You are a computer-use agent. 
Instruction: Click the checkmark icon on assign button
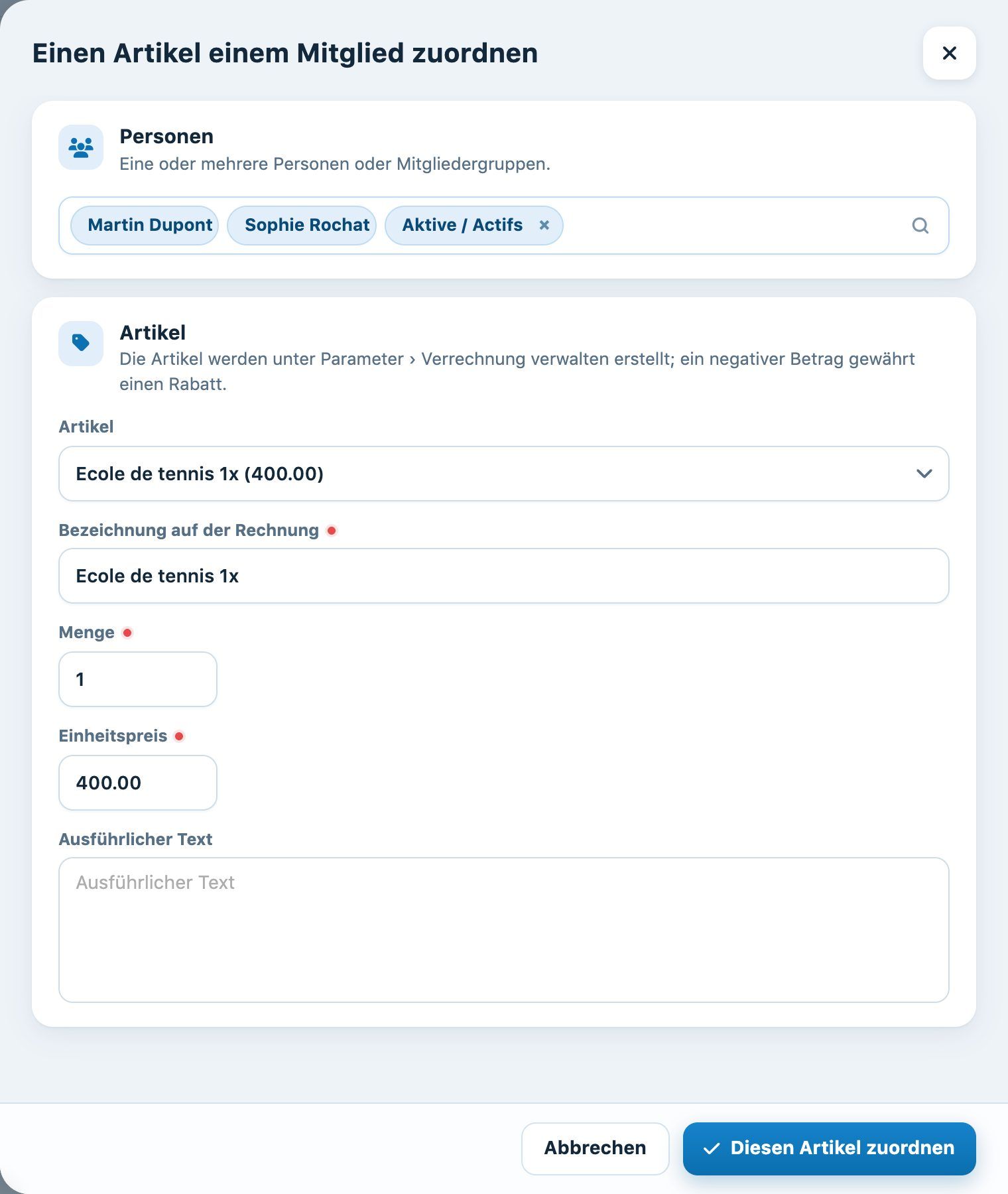click(712, 1148)
